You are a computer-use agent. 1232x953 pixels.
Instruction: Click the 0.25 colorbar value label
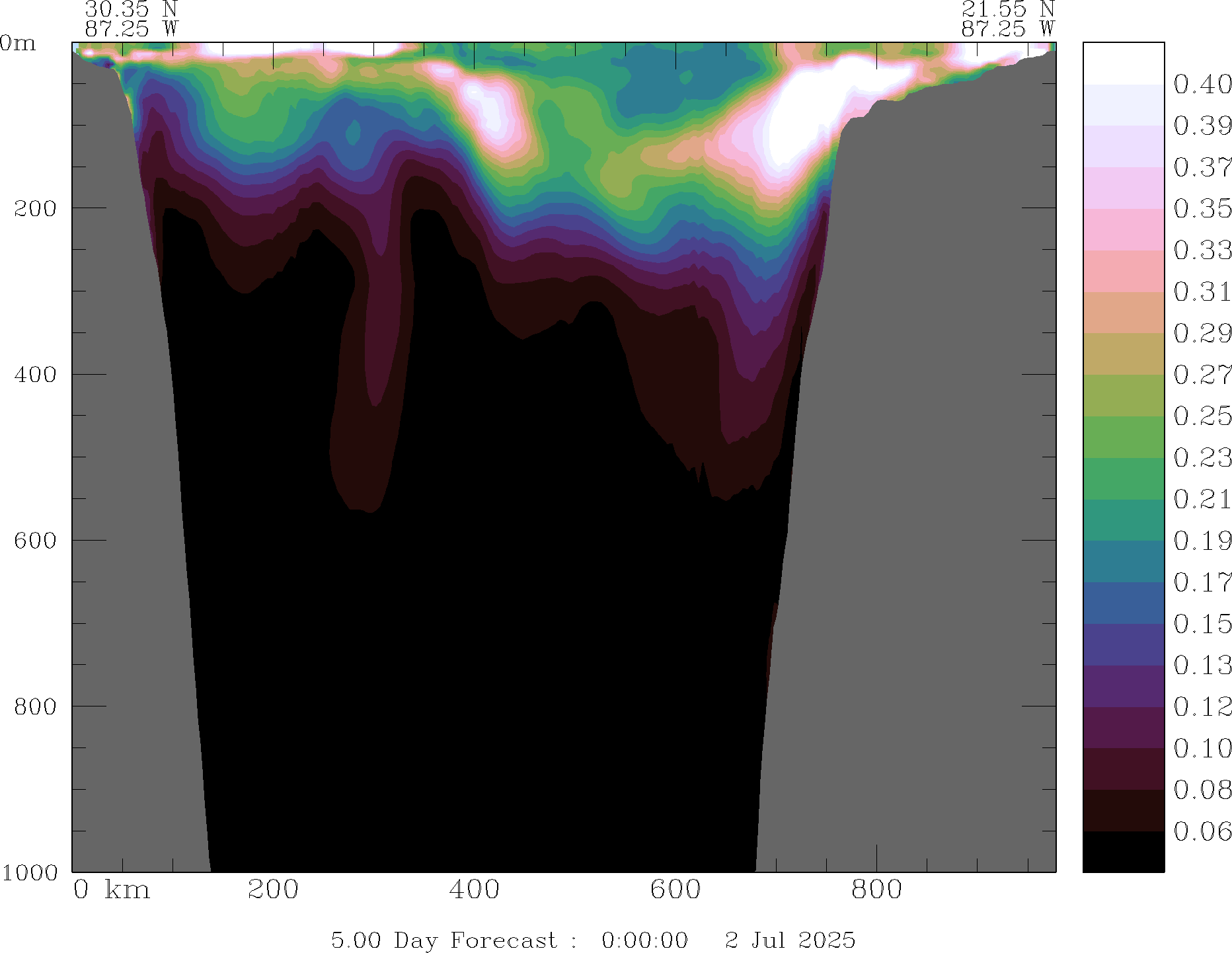1202,416
